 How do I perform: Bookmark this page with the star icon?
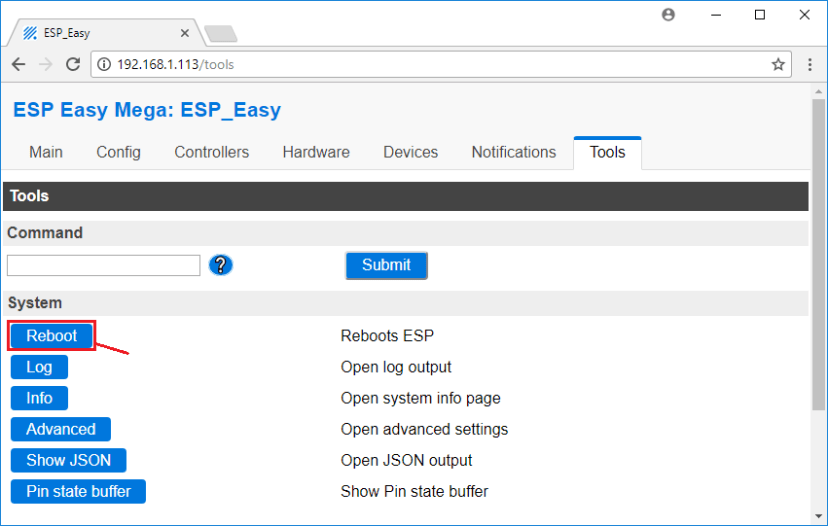778,64
